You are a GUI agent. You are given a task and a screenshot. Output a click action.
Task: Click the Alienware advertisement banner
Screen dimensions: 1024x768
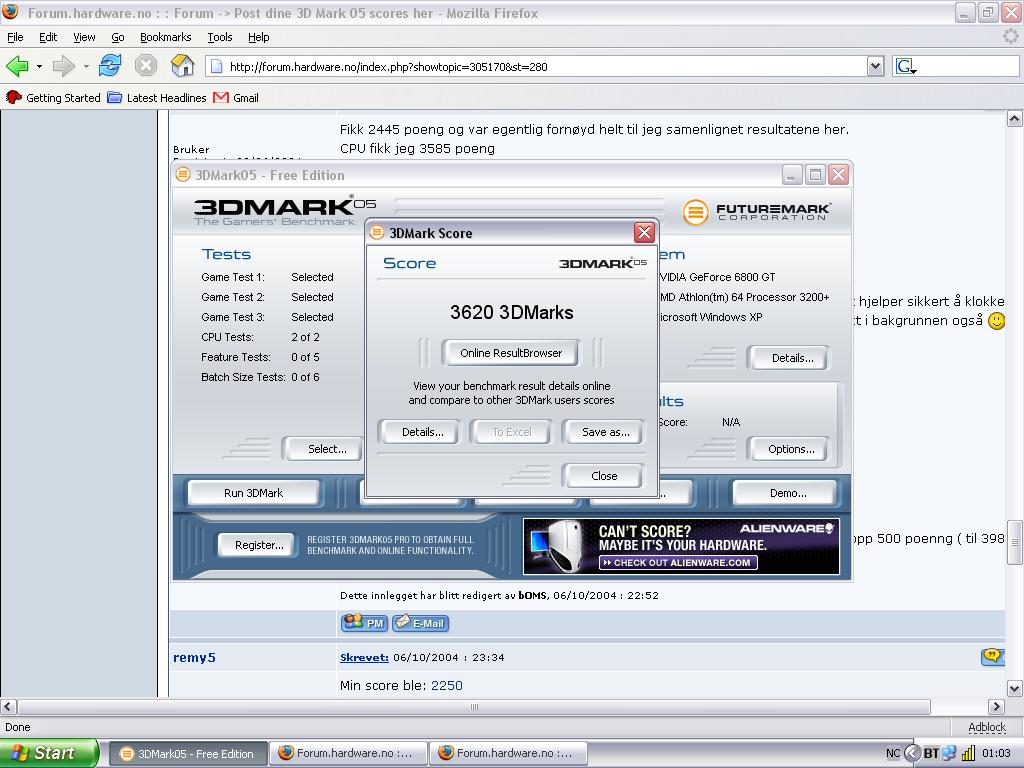(681, 546)
